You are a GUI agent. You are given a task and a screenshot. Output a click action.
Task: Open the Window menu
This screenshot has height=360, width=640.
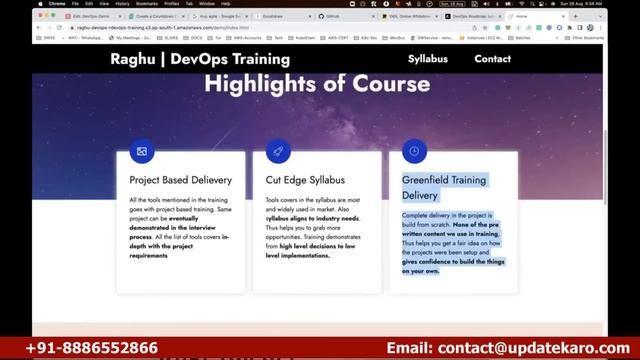(x=207, y=4)
